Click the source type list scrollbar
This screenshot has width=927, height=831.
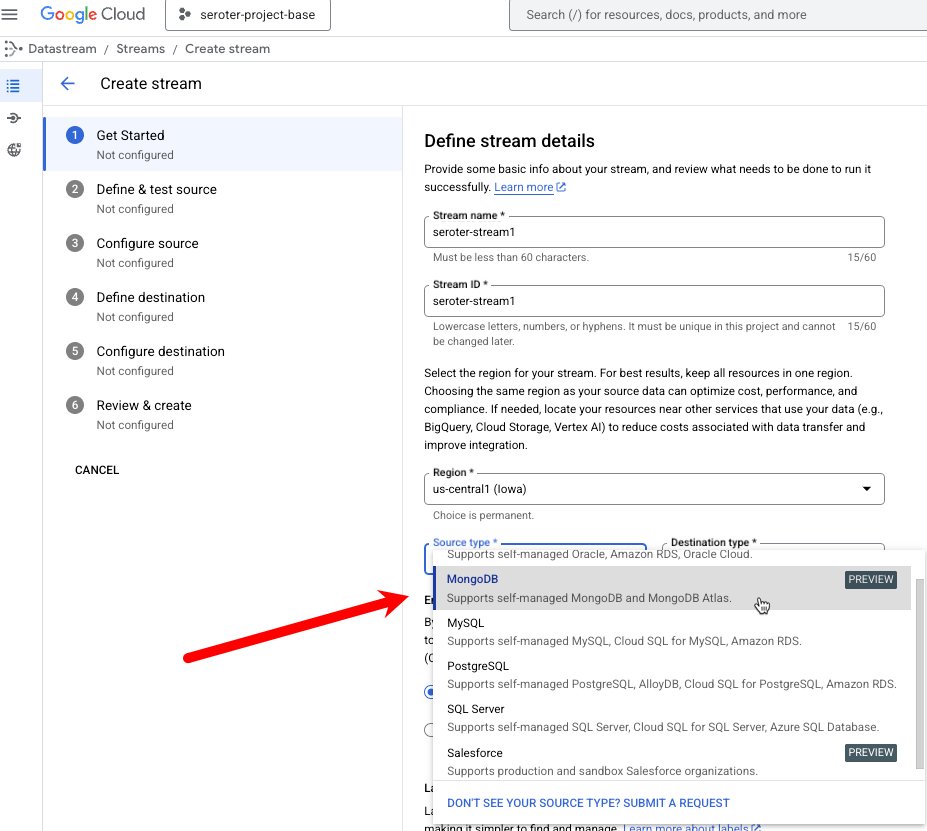919,674
